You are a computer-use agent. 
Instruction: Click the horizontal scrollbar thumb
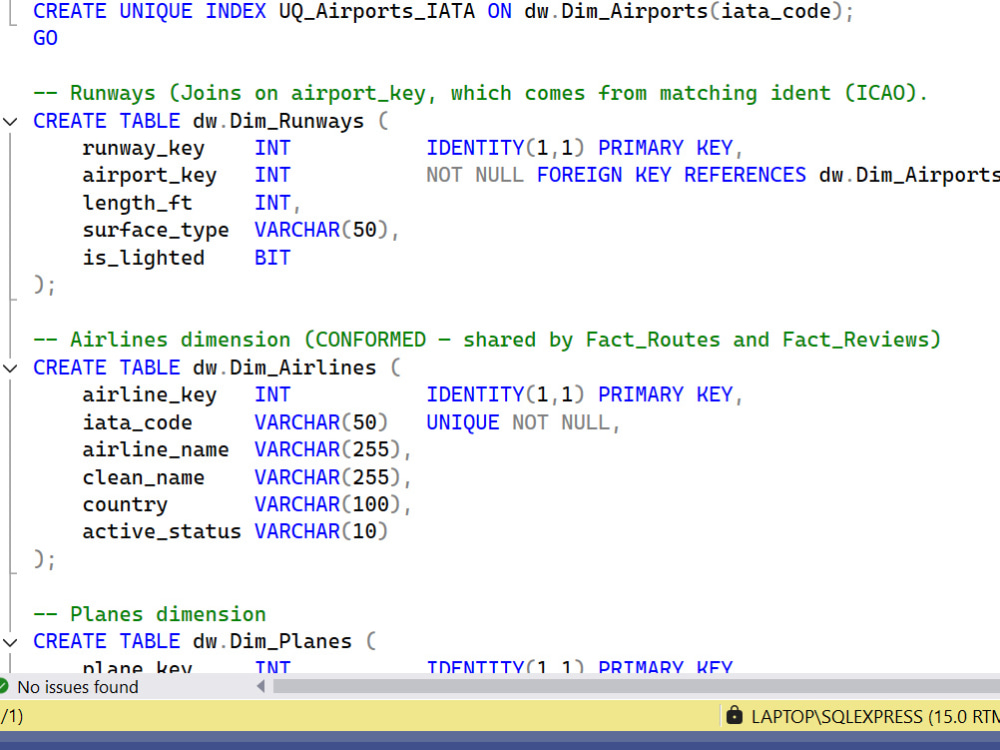[636, 687]
